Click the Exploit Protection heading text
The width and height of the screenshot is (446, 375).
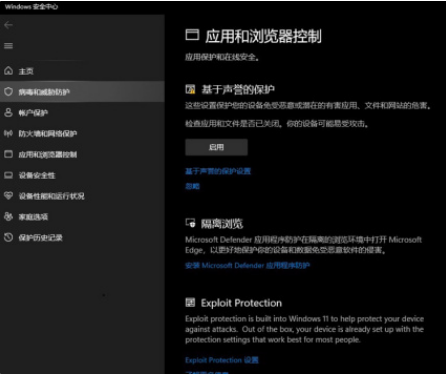point(241,303)
